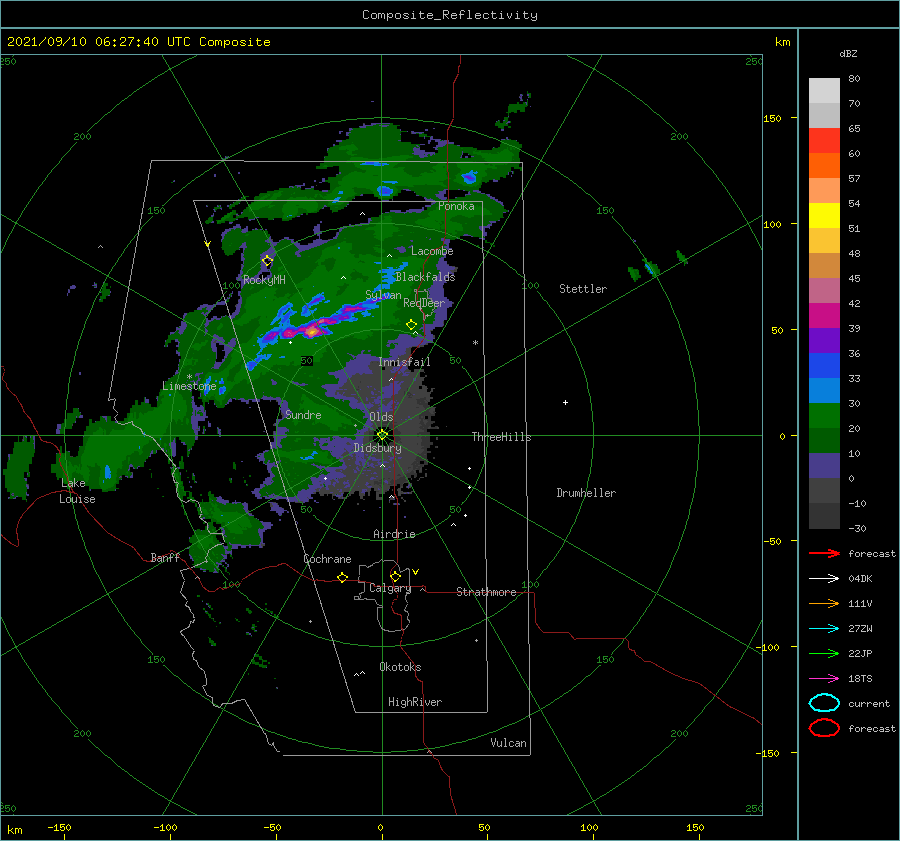Click the yellow radar site marker at Olds

[x=382, y=435]
